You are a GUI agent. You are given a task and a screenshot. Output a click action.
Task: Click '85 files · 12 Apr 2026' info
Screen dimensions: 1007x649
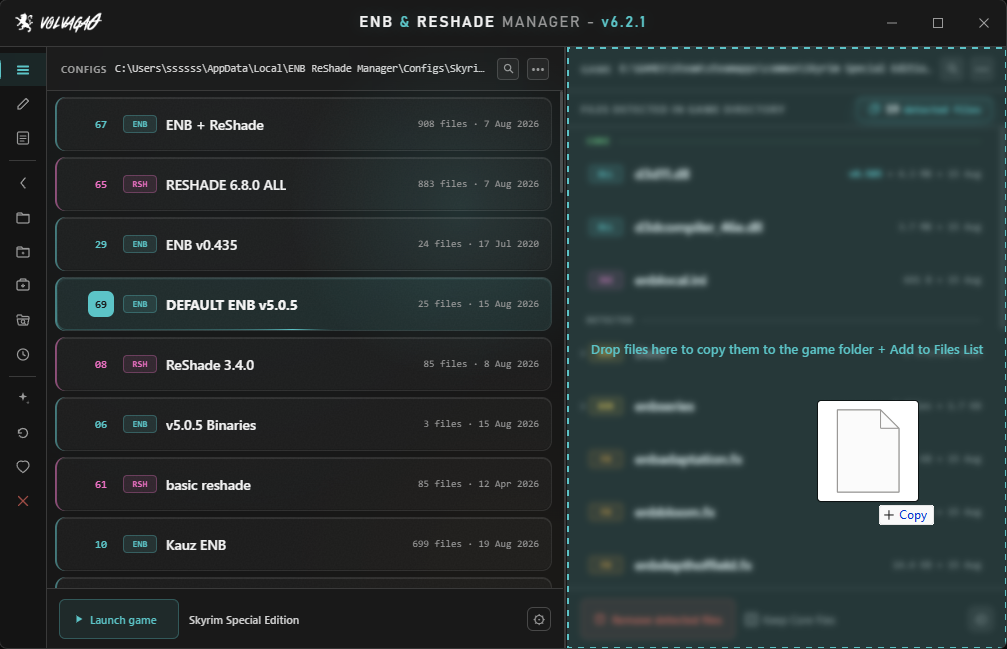[x=478, y=484]
